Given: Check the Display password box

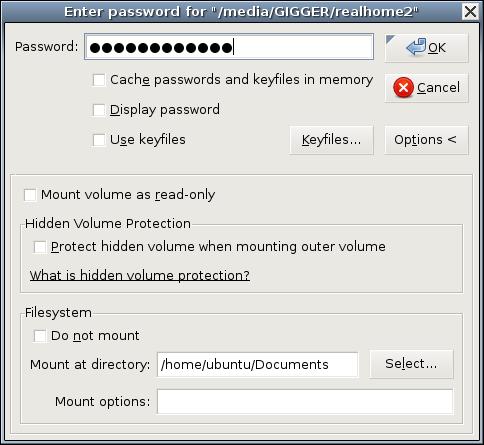Looking at the screenshot, I should point(99,110).
